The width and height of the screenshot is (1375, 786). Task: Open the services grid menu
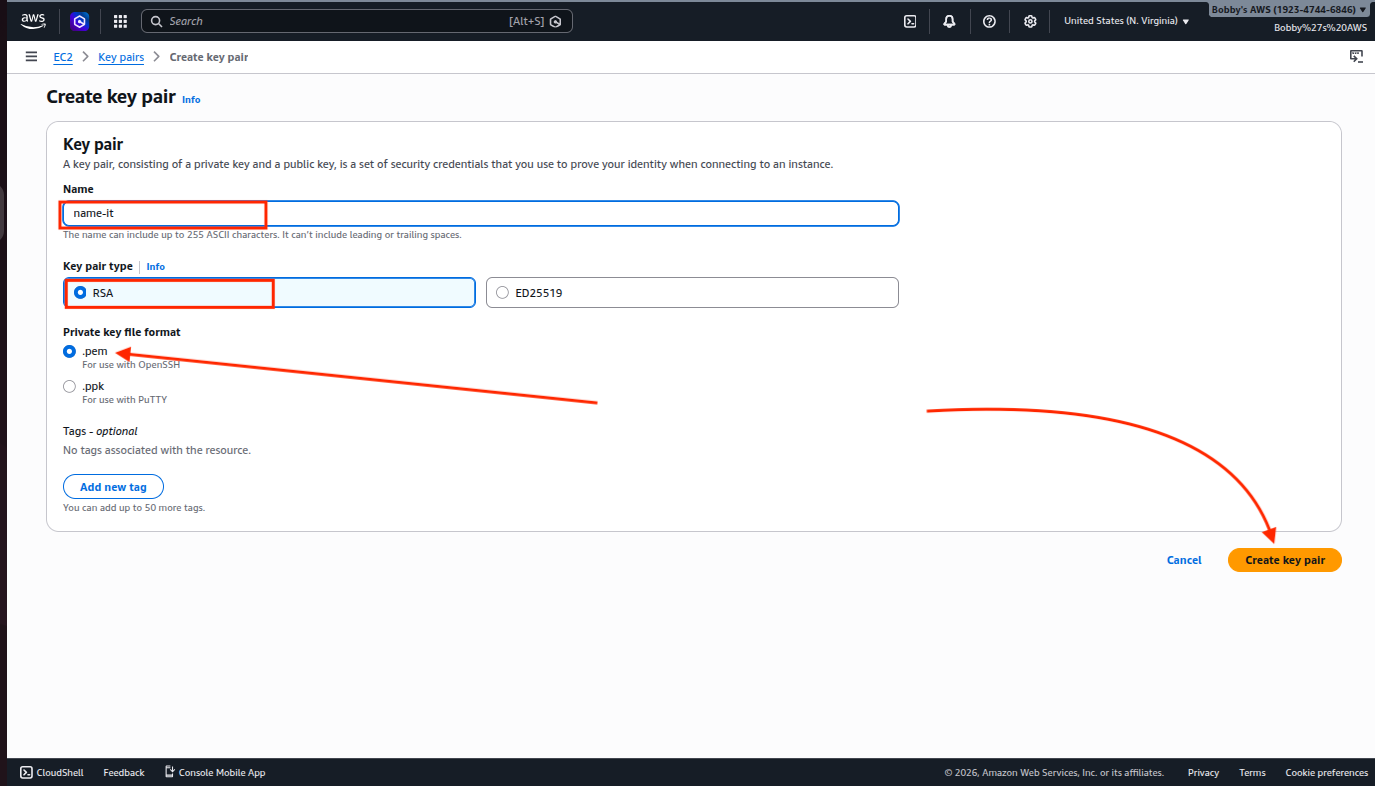(120, 21)
